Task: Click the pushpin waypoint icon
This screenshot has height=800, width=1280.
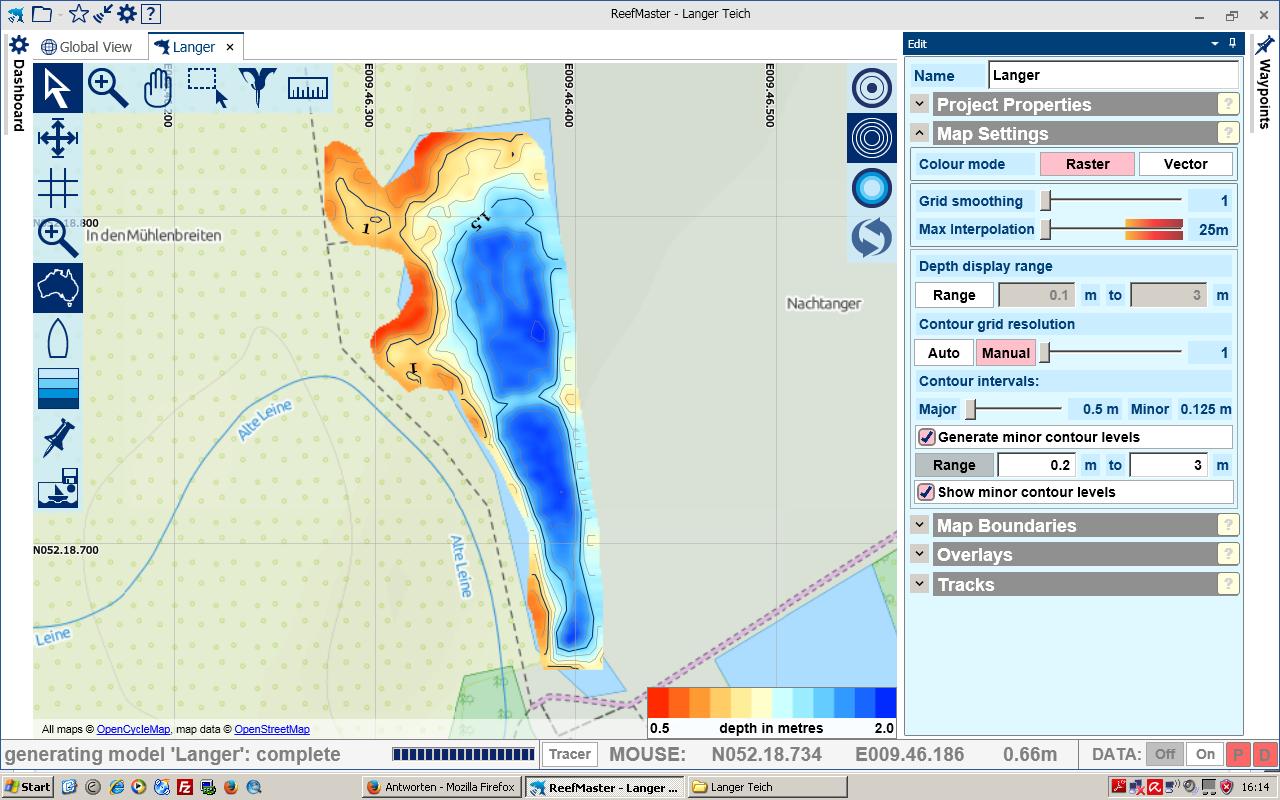Action: (57, 438)
